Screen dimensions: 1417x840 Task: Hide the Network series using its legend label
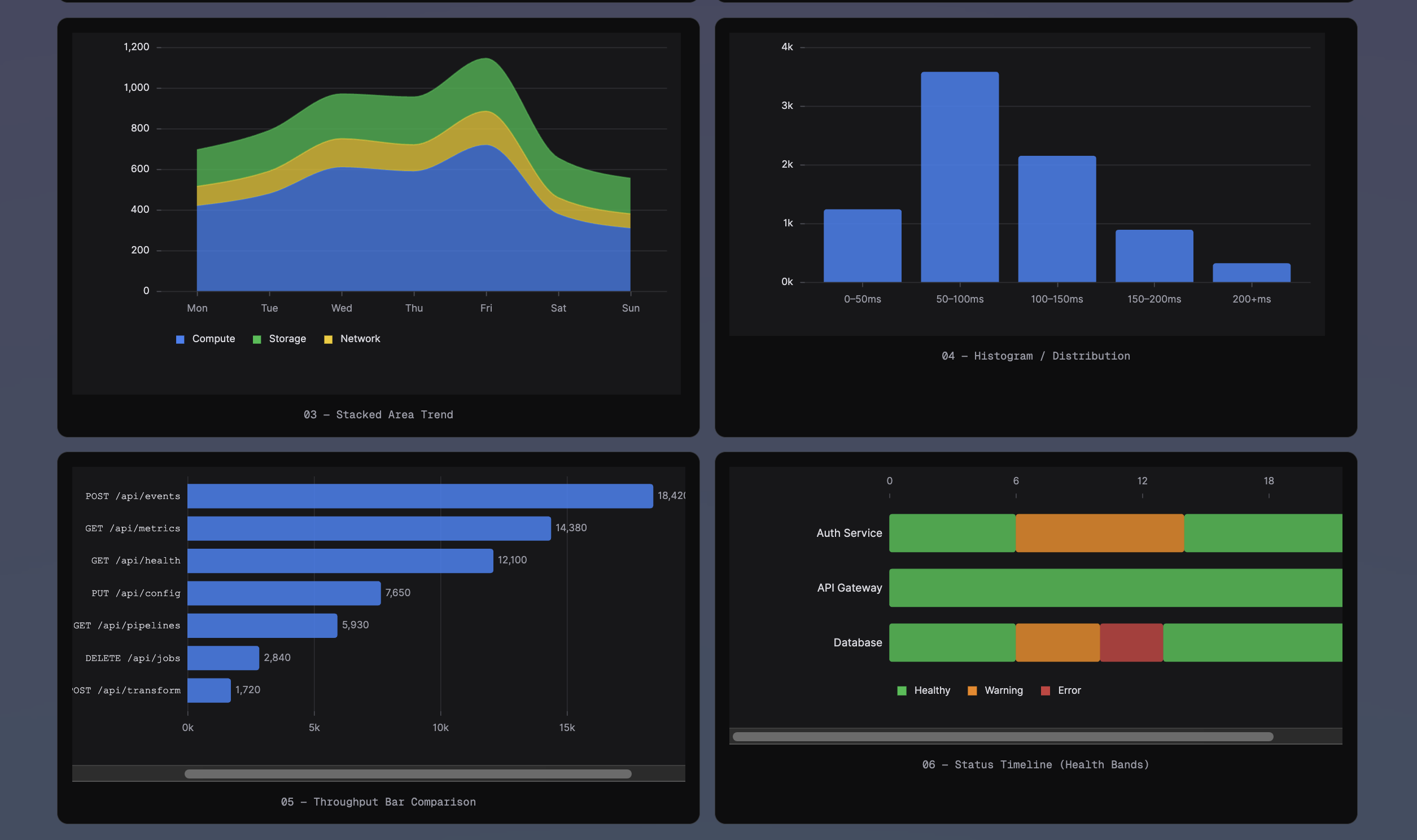[360, 339]
